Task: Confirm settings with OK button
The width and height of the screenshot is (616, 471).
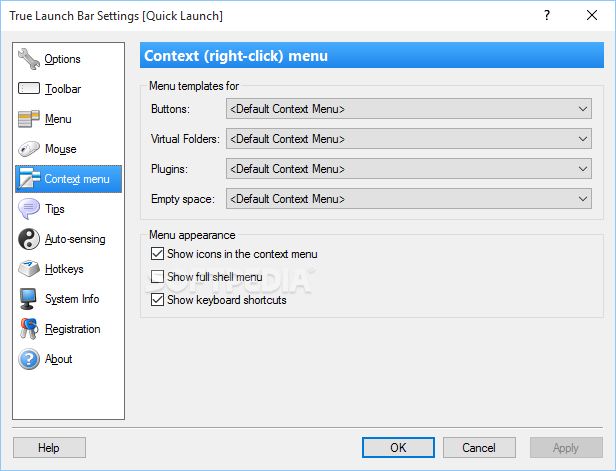Action: (x=398, y=447)
